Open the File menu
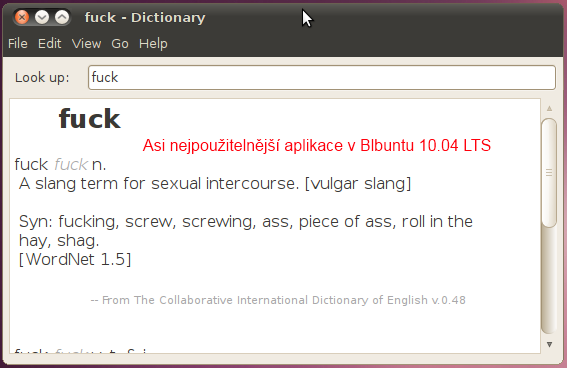The width and height of the screenshot is (567, 368). pos(18,43)
